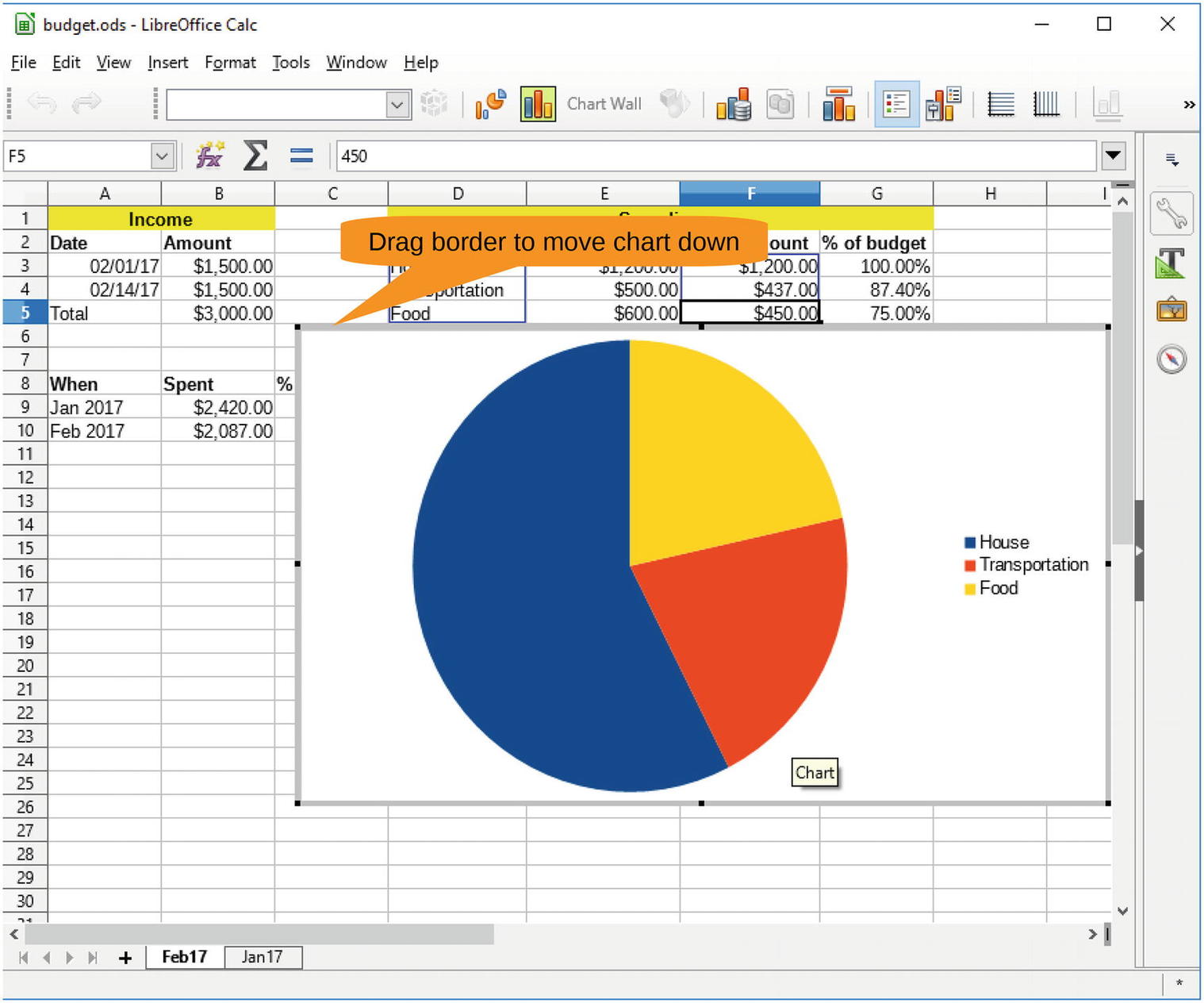Image resolution: width=1204 pixels, height=1003 pixels.
Task: Click the House legend entry
Action: pos(997,542)
